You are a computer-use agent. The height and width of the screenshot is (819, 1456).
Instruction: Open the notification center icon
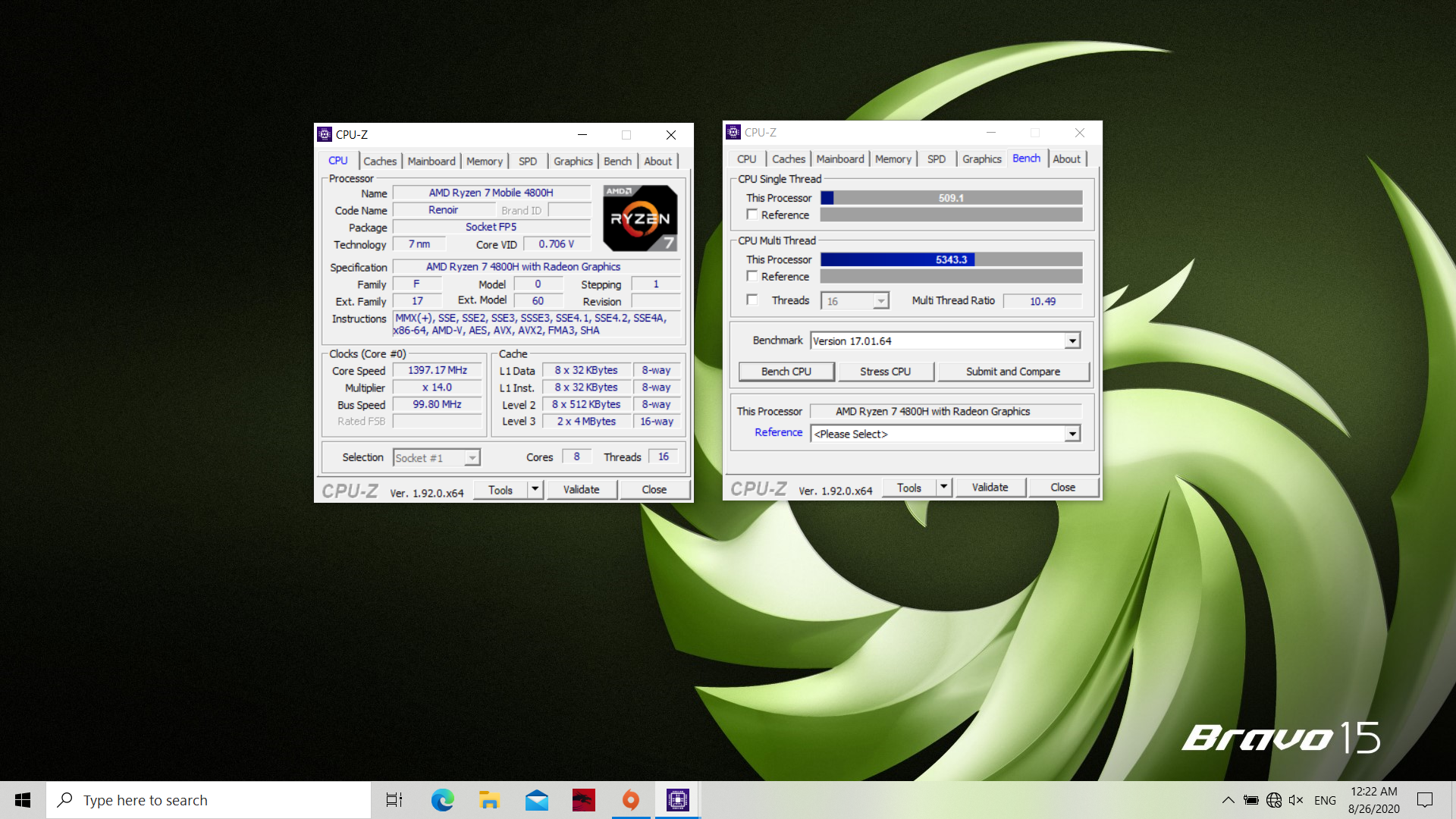[x=1425, y=800]
